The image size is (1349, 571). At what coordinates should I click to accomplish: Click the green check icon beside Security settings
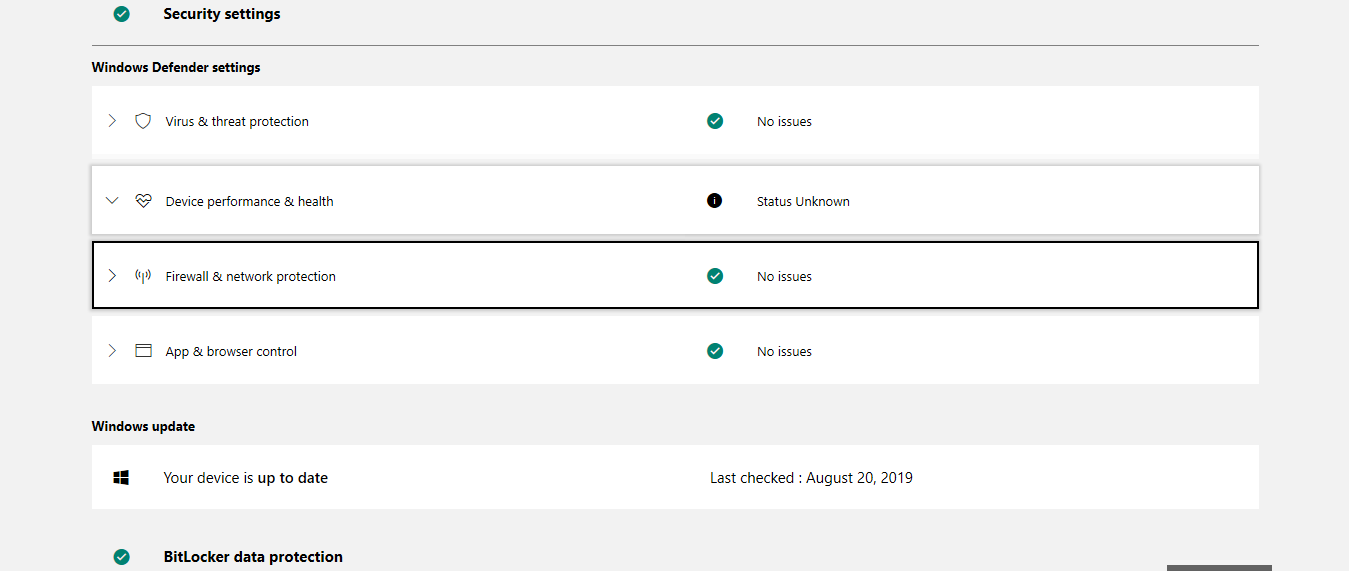coord(121,14)
